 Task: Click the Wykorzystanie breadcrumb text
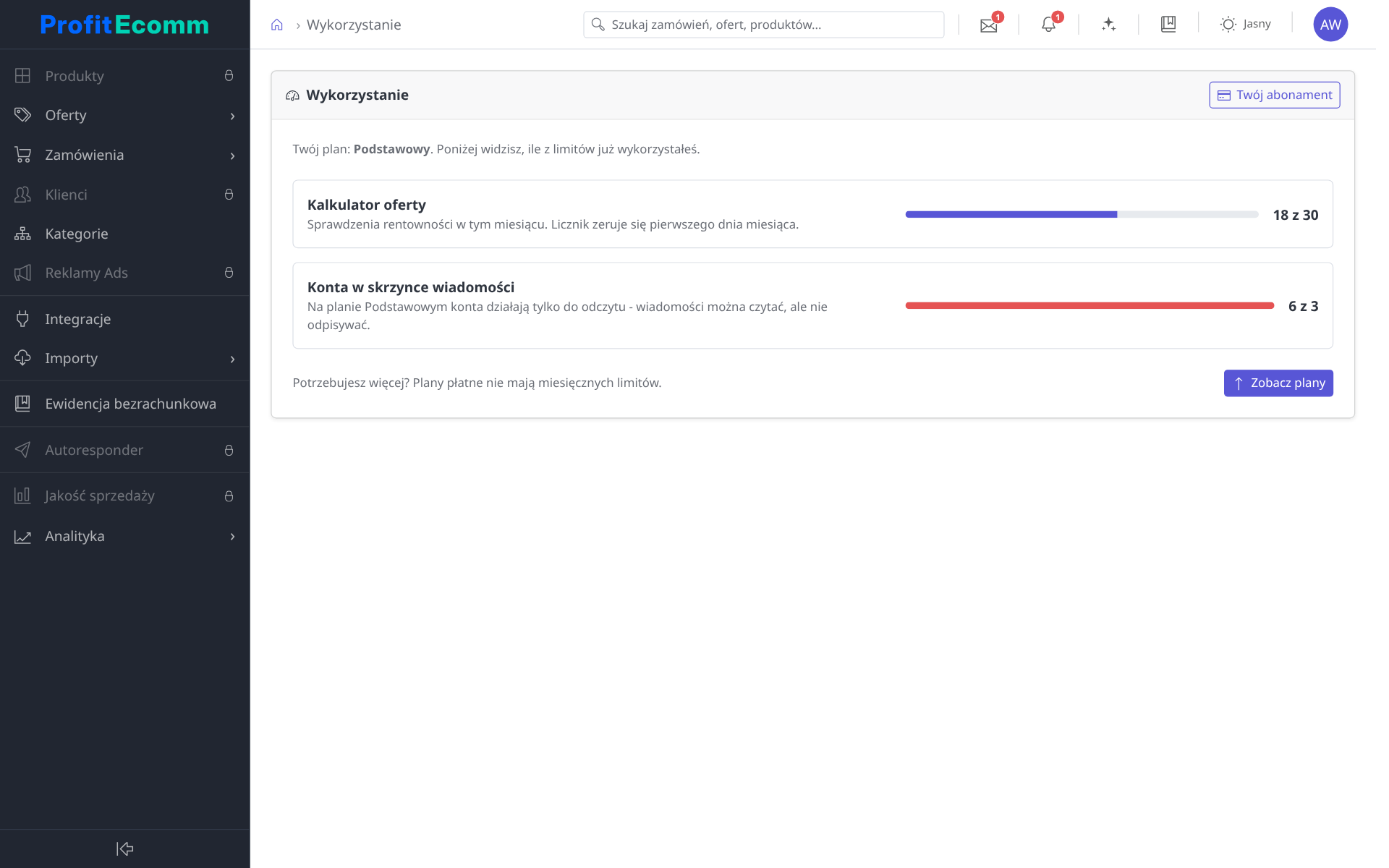point(354,25)
